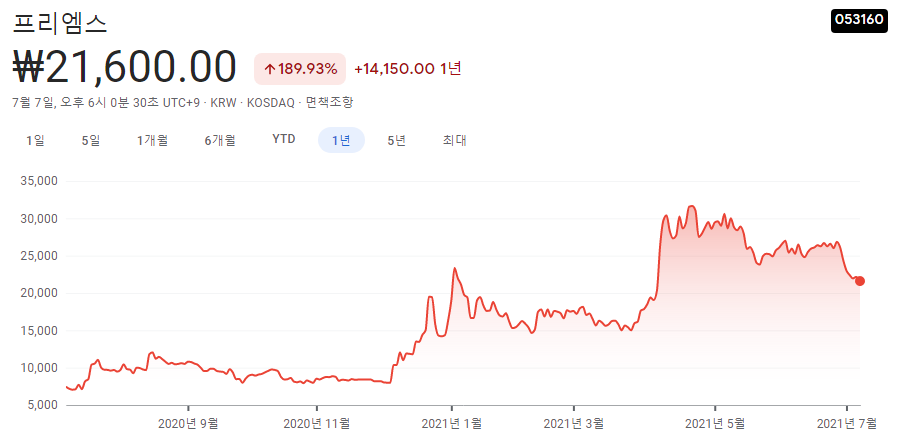Image resolution: width=897 pixels, height=444 pixels.
Task: Click the 프리엠스 stock title
Action: click(59, 23)
